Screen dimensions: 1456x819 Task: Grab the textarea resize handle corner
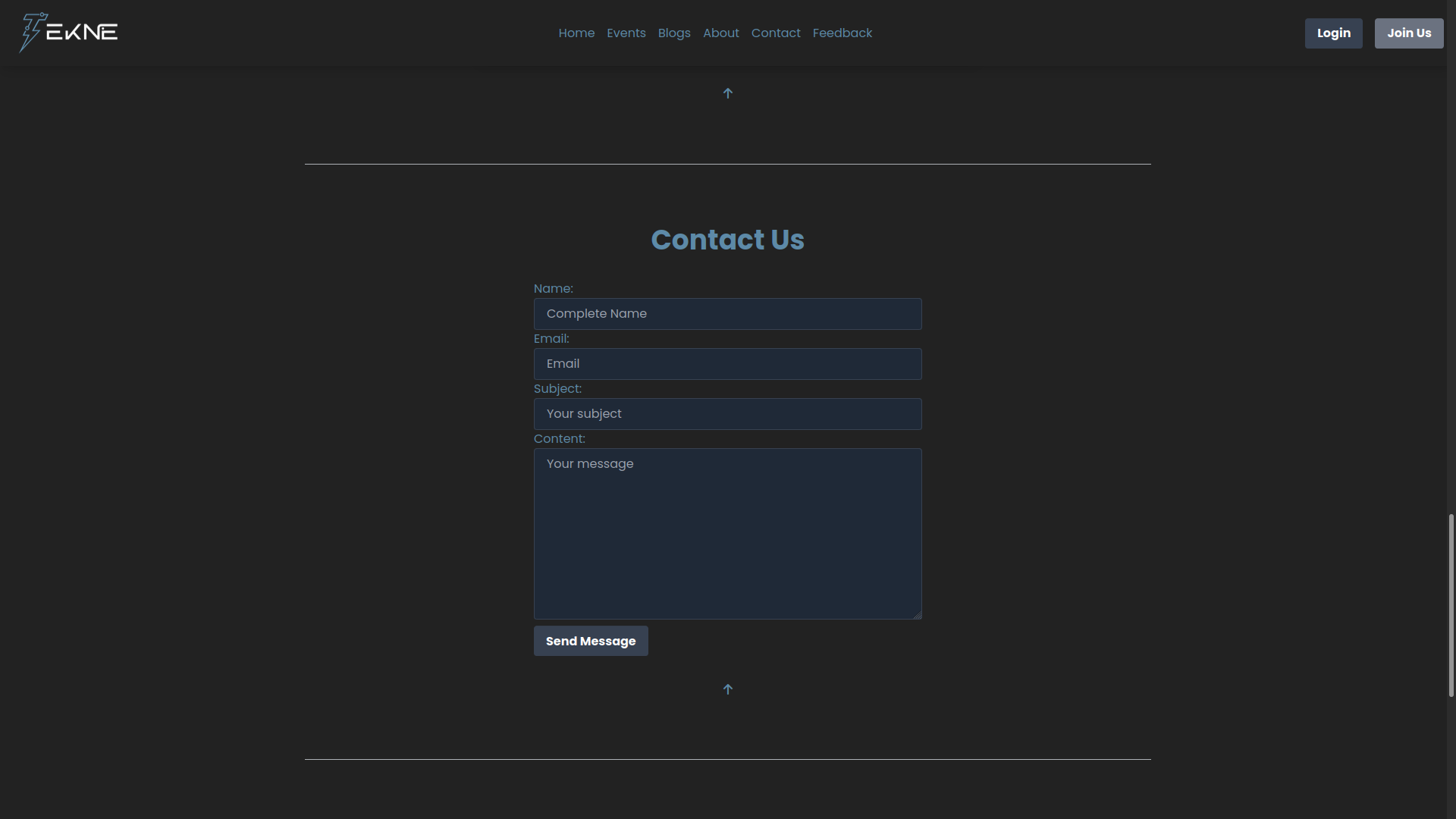pos(918,615)
